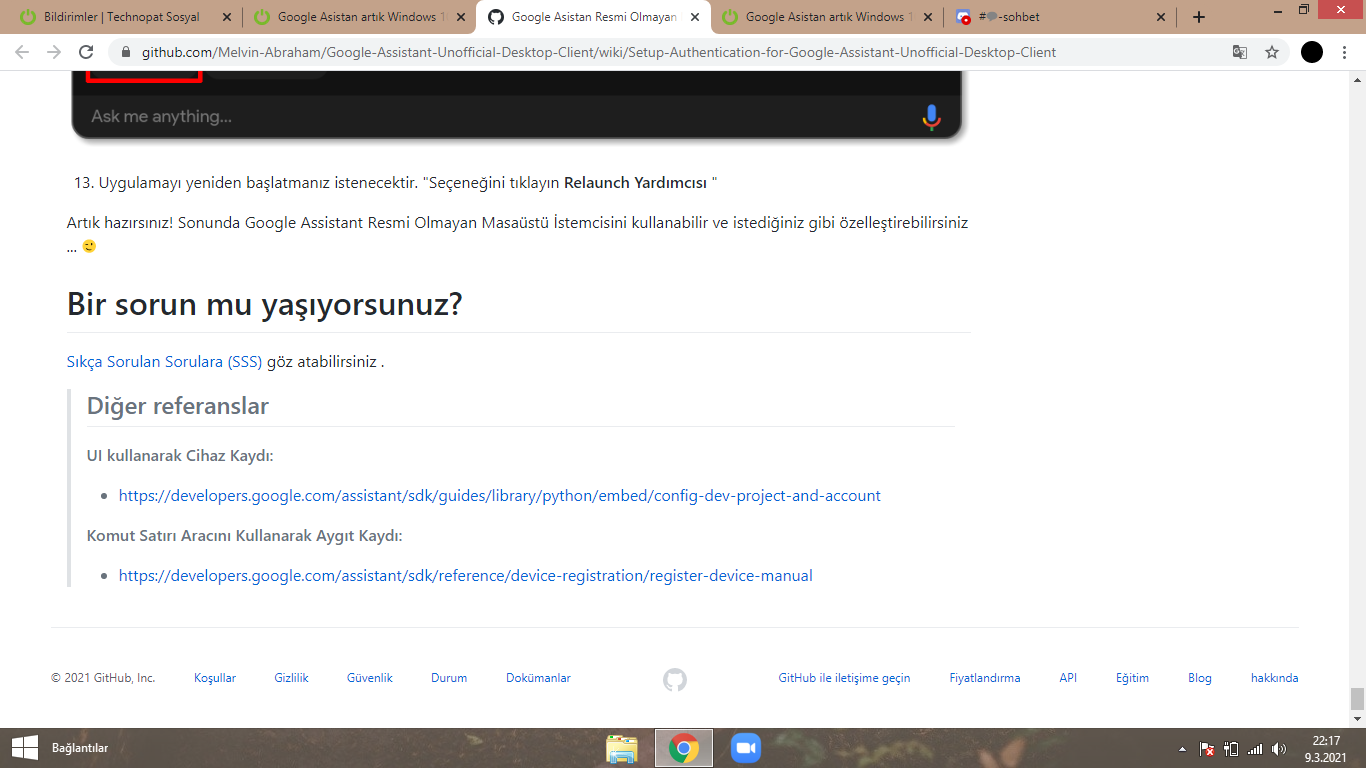Go back to the previous page
The width and height of the screenshot is (1366, 768).
[24, 52]
